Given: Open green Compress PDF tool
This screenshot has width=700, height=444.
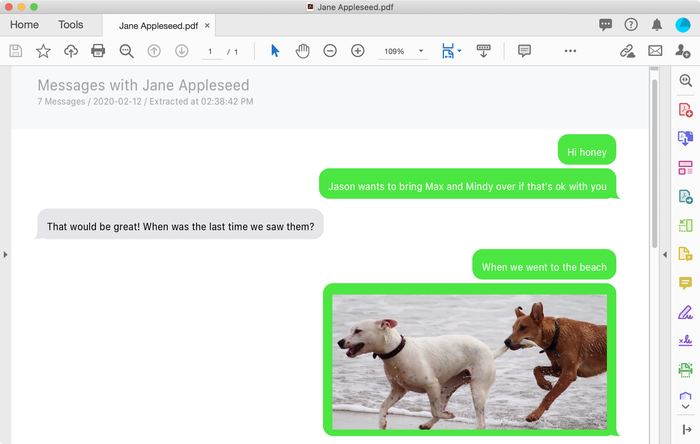Looking at the screenshot, I should point(685,225).
